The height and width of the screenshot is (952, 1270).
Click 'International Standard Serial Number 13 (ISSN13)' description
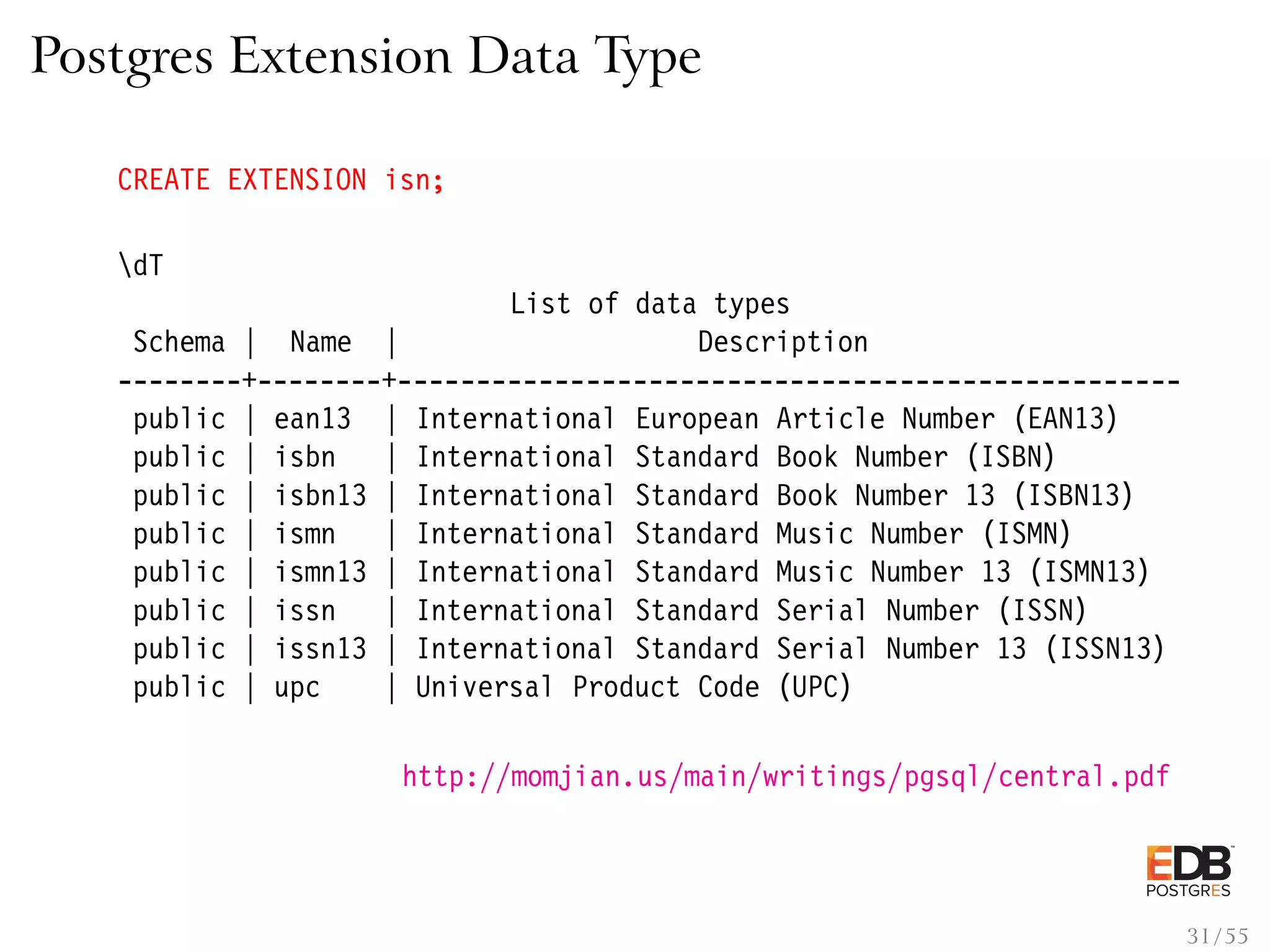(790, 650)
